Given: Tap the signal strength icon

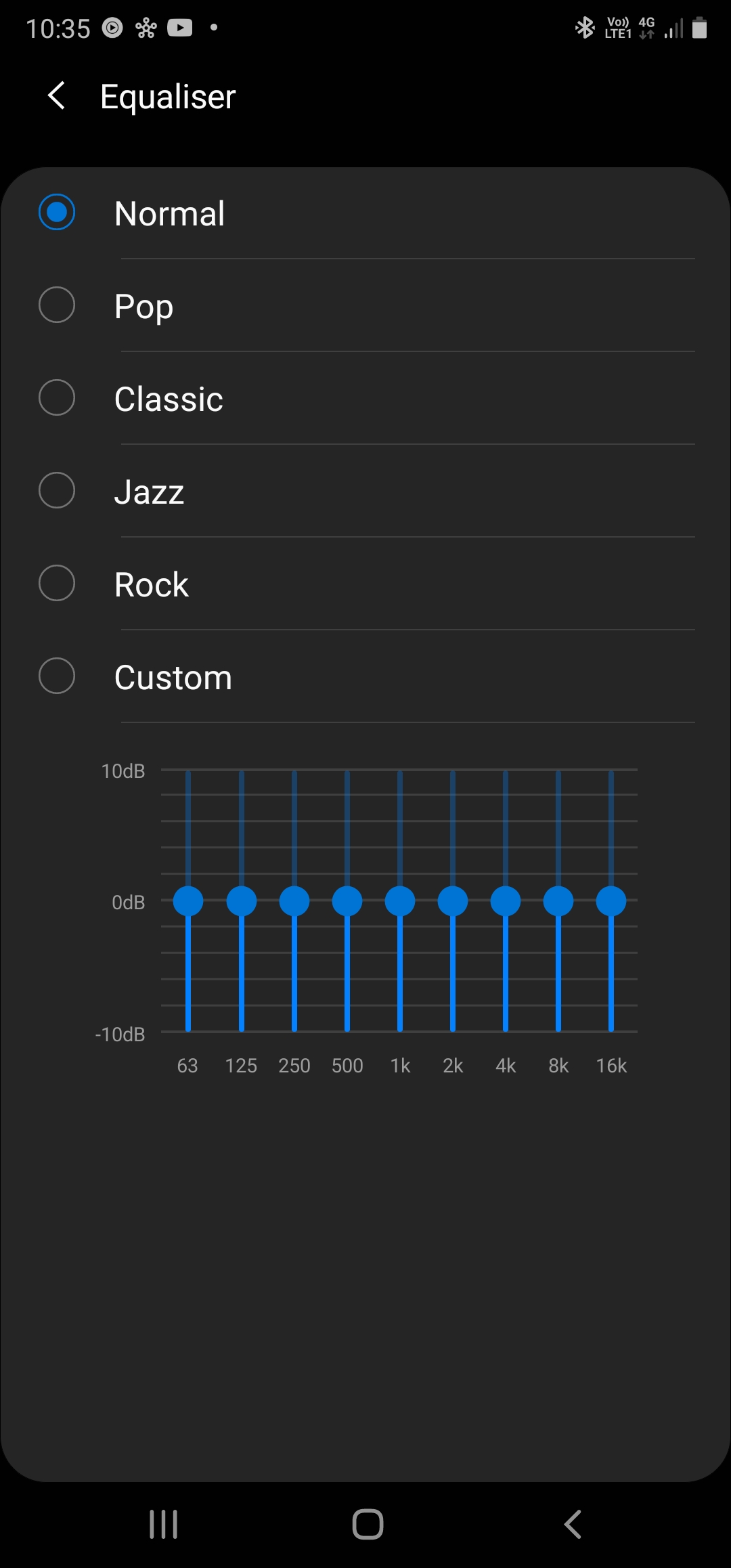Looking at the screenshot, I should click(674, 28).
